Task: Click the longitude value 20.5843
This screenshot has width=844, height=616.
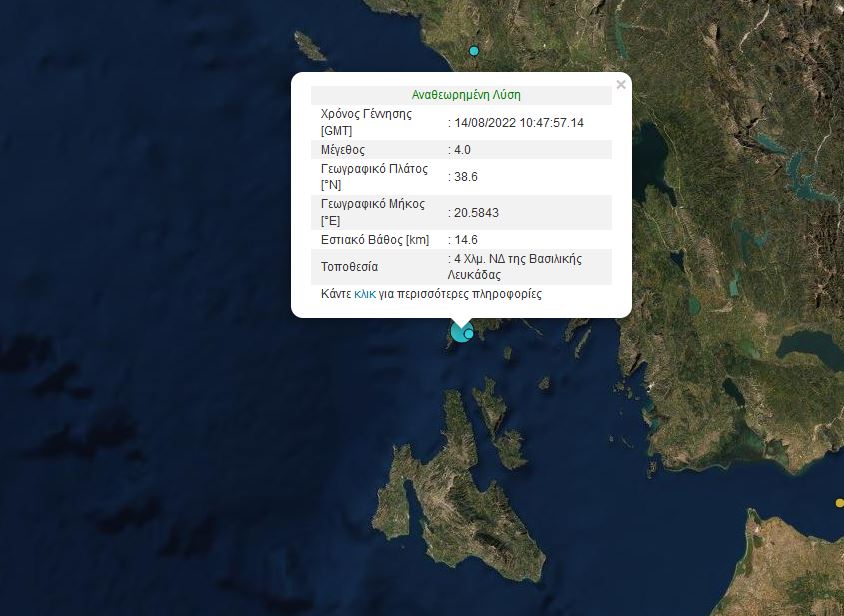Action: click(x=474, y=211)
